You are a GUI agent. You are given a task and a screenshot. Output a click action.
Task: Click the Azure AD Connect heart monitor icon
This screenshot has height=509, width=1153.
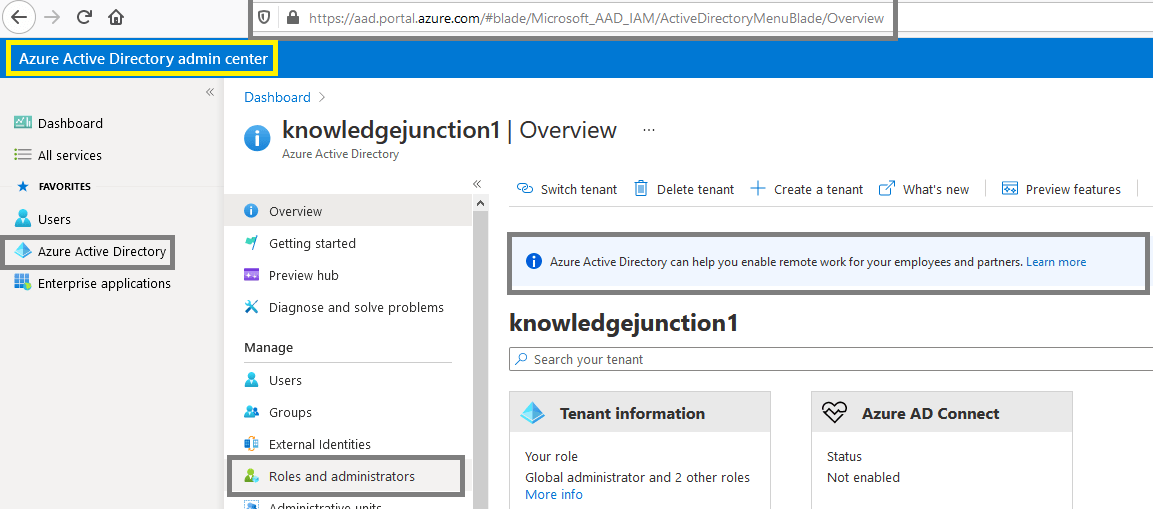pyautogui.click(x=835, y=413)
